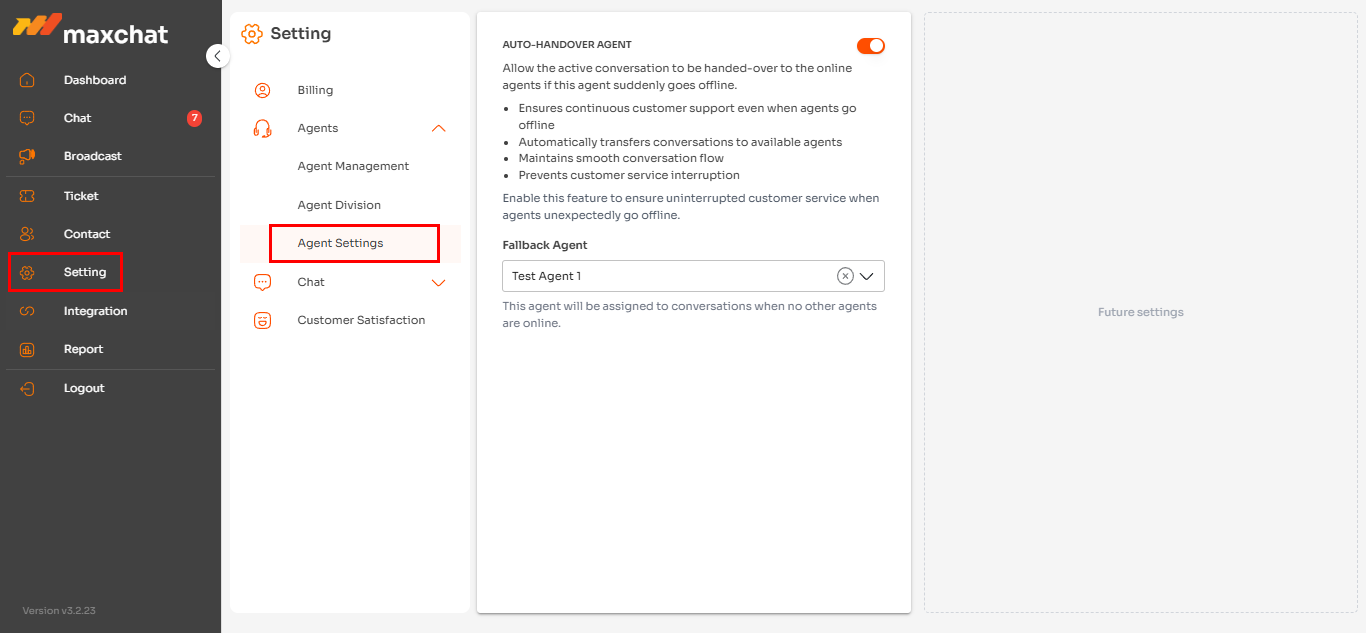
Task: Collapse the sidebar with arrow button
Action: pos(217,56)
